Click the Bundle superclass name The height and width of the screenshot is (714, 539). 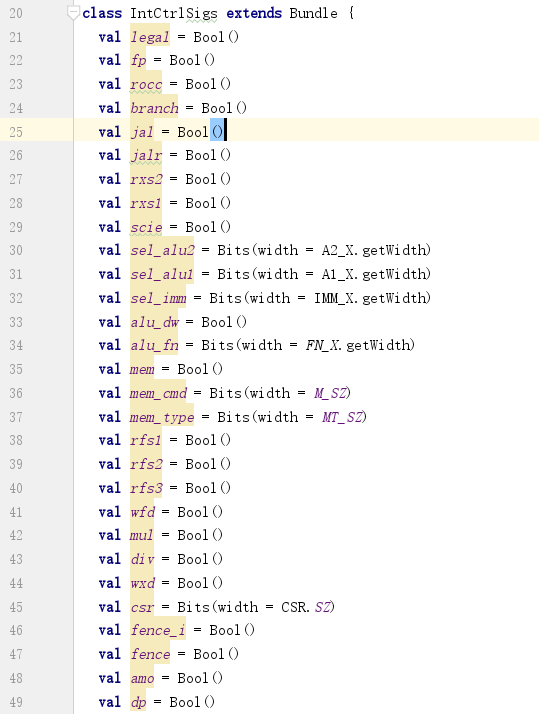313,13
